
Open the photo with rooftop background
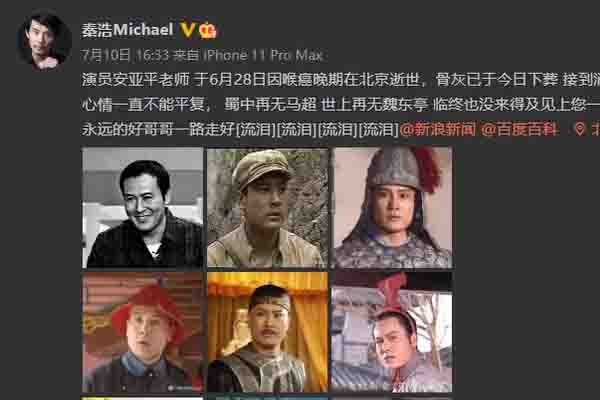[x=391, y=332]
